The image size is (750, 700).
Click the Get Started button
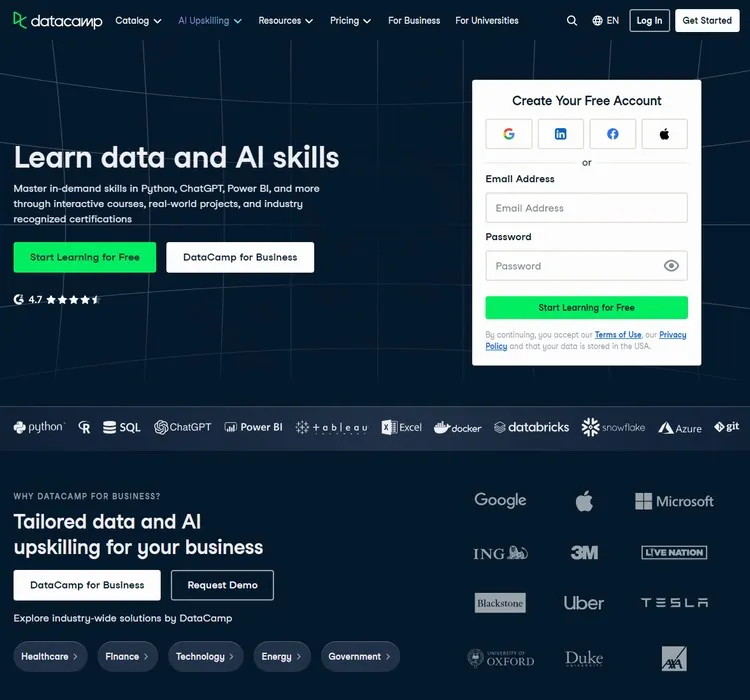707,21
